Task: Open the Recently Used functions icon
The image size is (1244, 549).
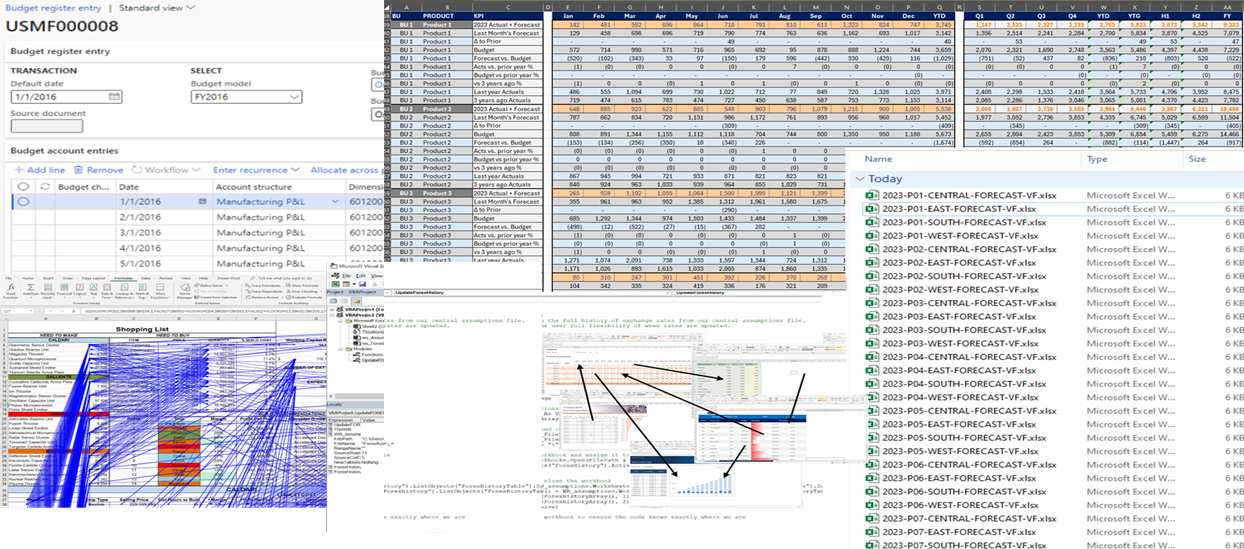Action: [x=48, y=287]
